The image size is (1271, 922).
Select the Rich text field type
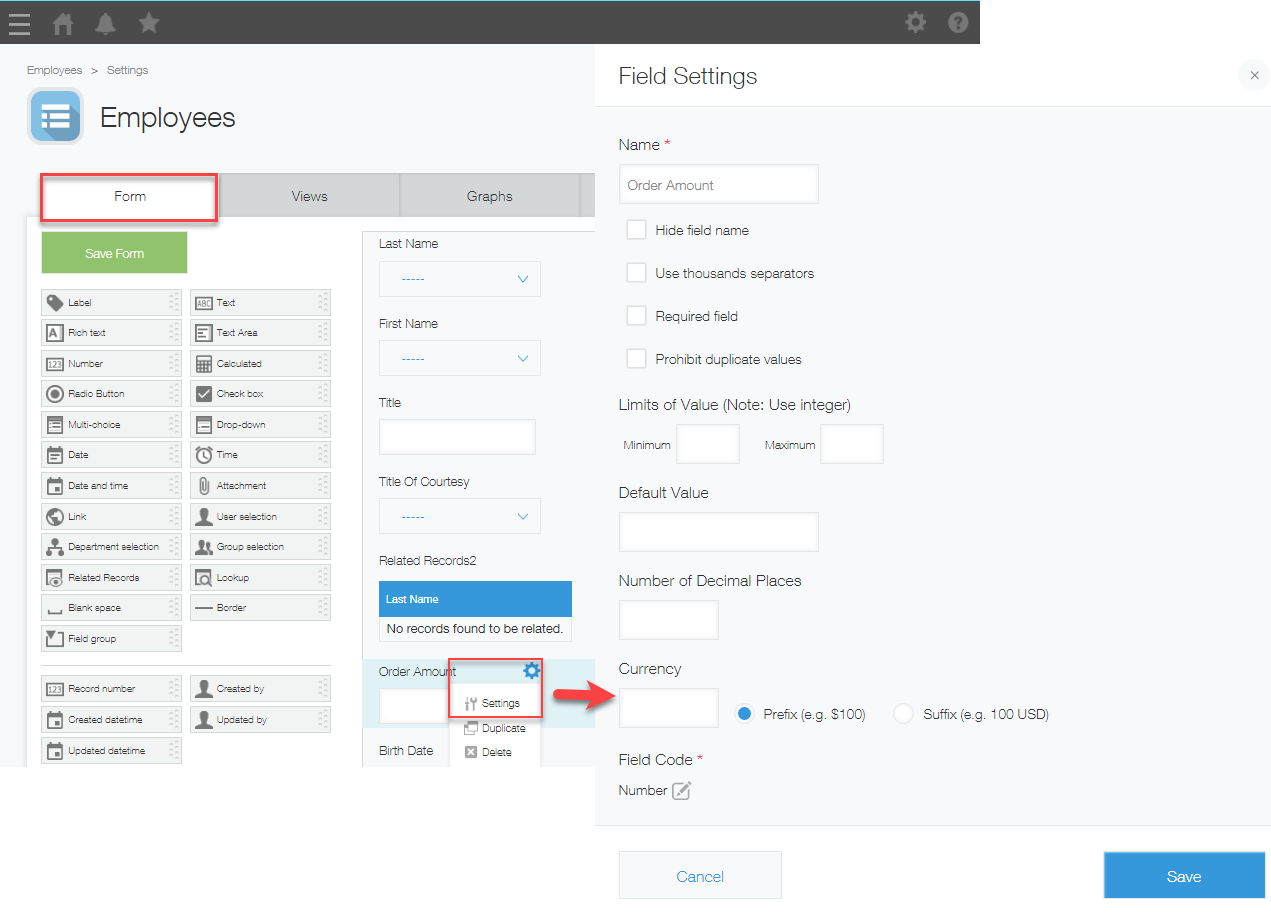tap(111, 333)
